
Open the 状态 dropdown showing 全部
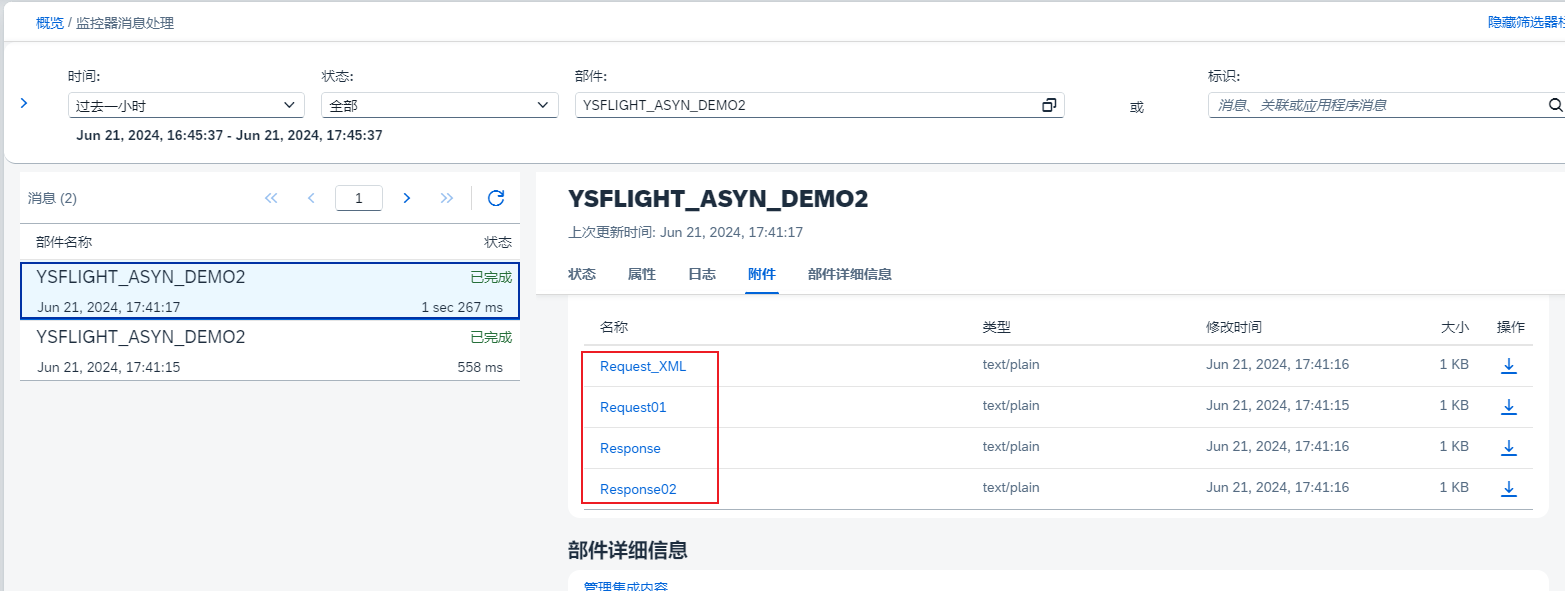(439, 104)
